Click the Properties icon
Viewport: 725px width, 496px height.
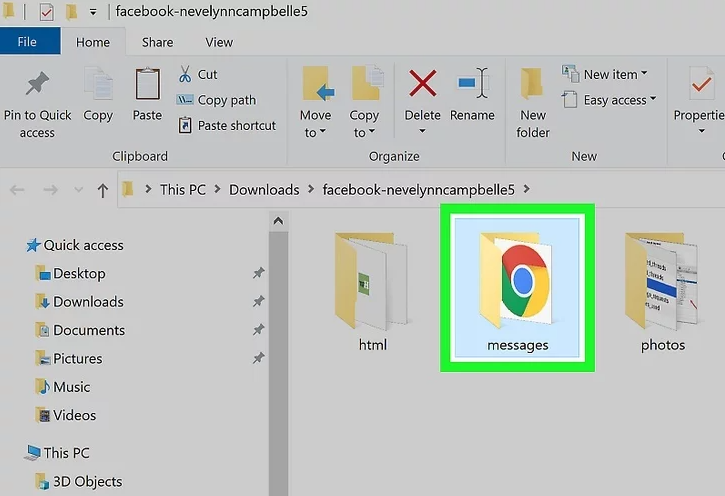coord(701,84)
